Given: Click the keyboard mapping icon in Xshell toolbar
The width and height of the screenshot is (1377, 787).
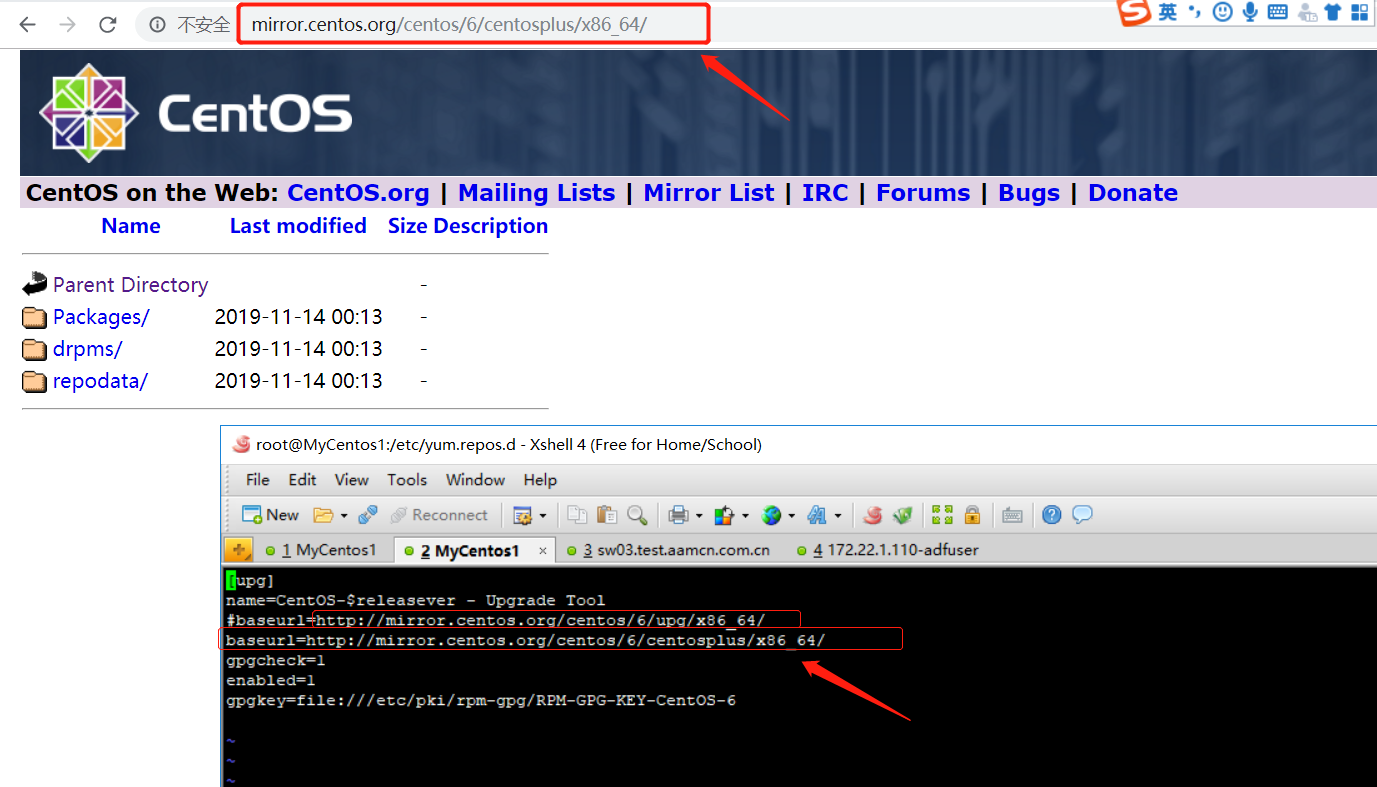Looking at the screenshot, I should click(1012, 515).
